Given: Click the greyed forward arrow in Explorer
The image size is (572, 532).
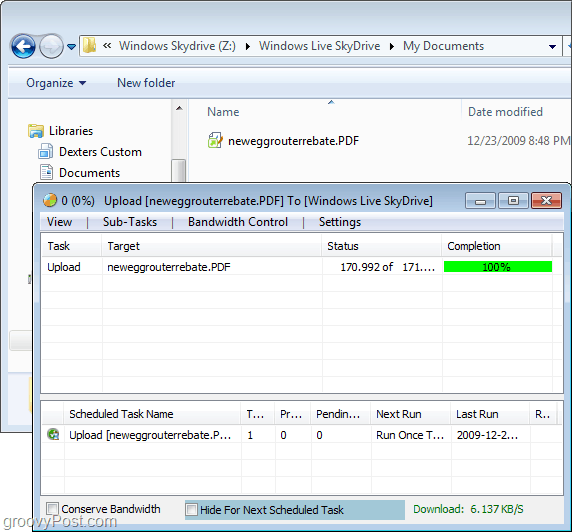Looking at the screenshot, I should [51, 46].
